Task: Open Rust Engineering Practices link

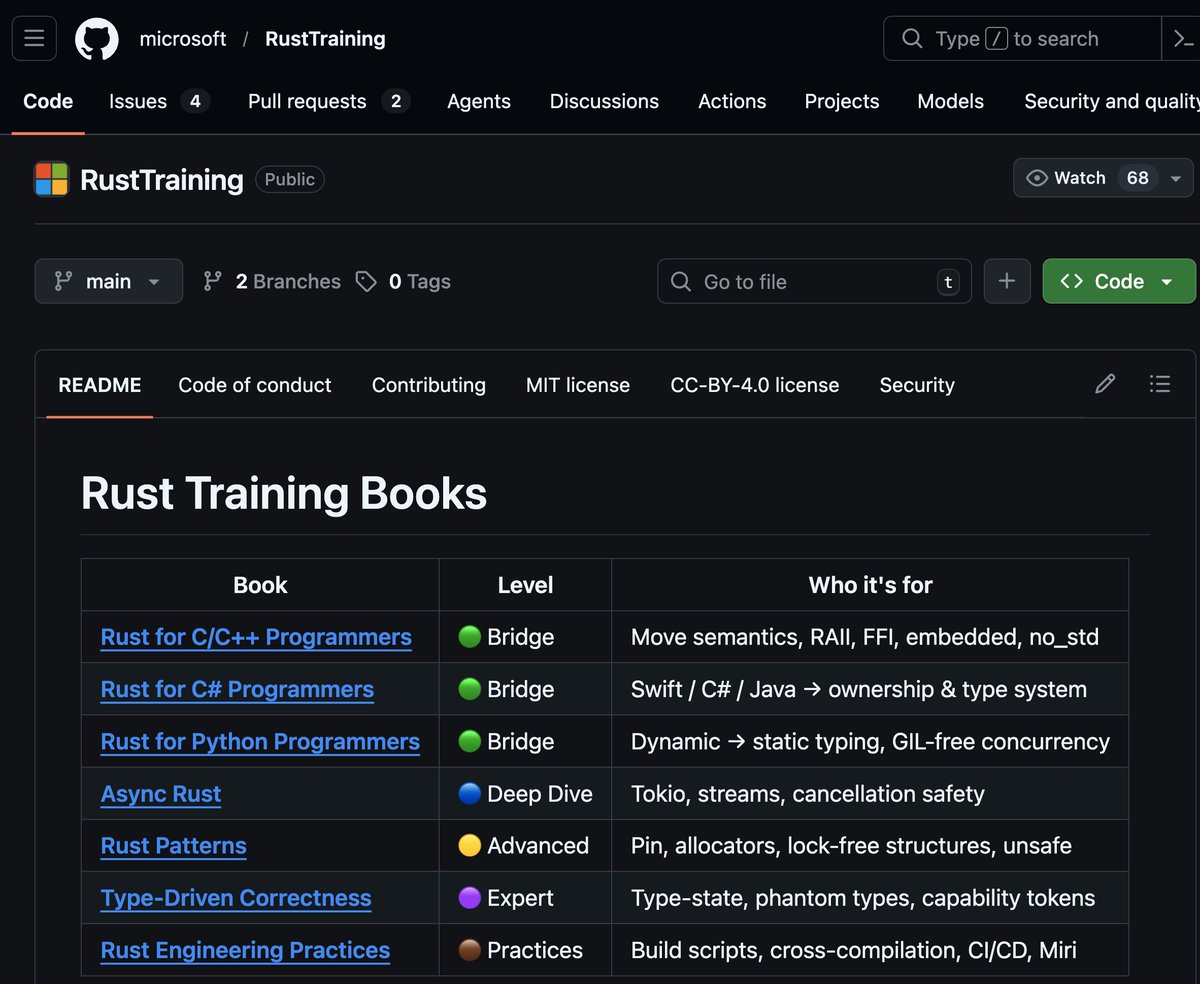Action: 245,950
